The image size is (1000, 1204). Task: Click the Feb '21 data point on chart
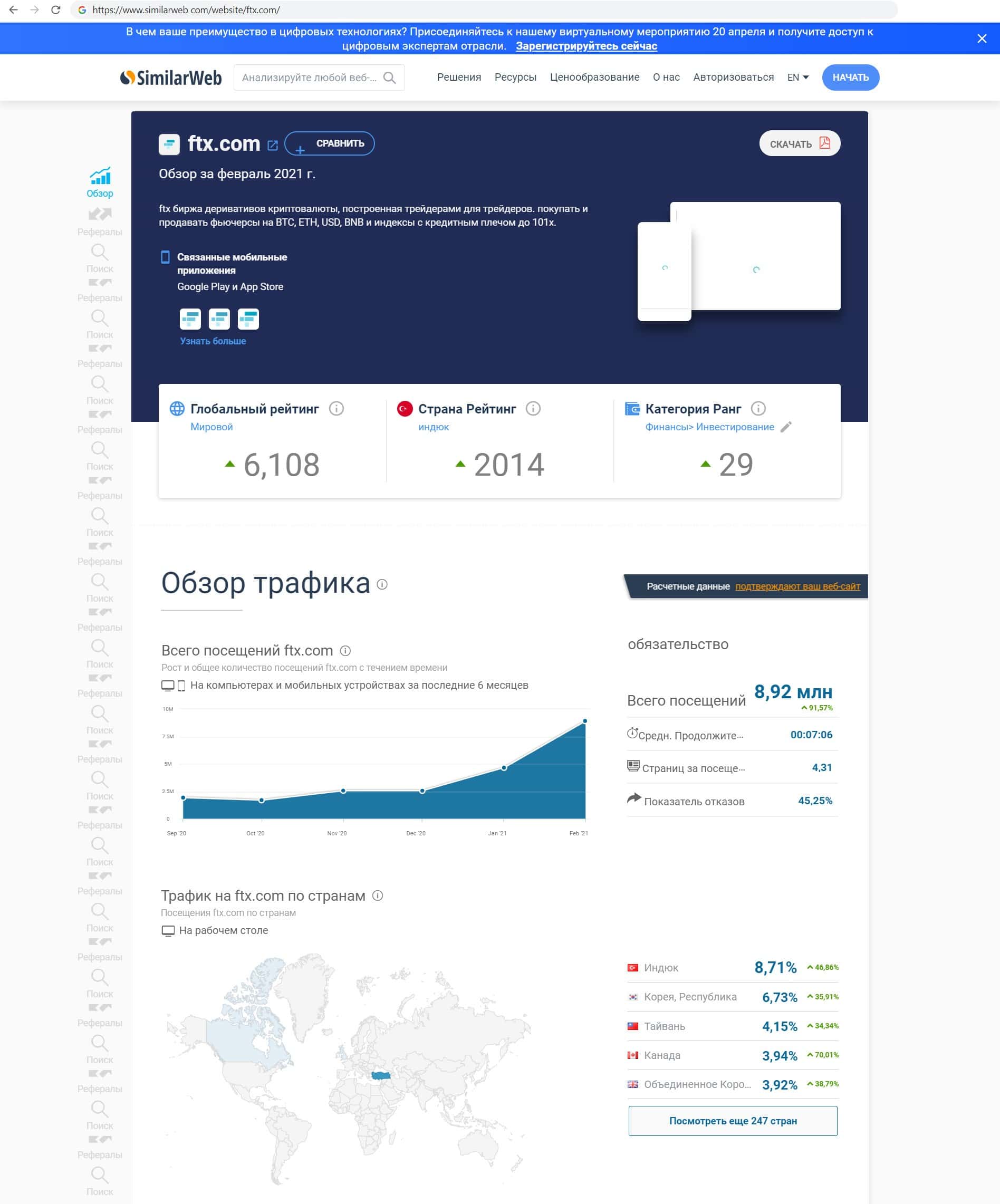(x=585, y=721)
